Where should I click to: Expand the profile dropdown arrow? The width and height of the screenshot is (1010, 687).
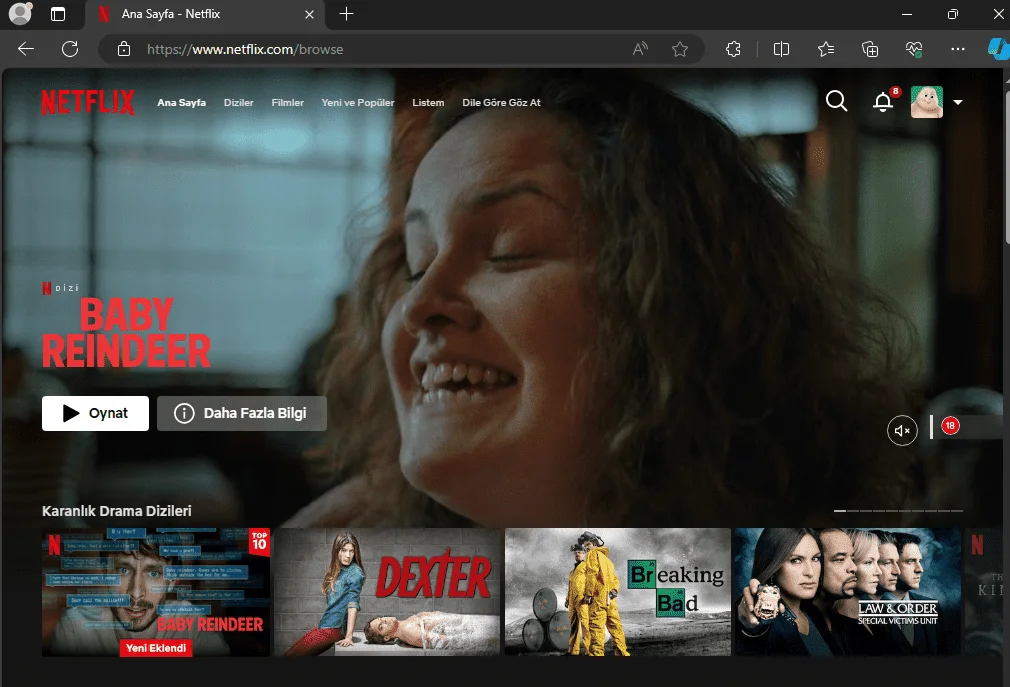[958, 102]
